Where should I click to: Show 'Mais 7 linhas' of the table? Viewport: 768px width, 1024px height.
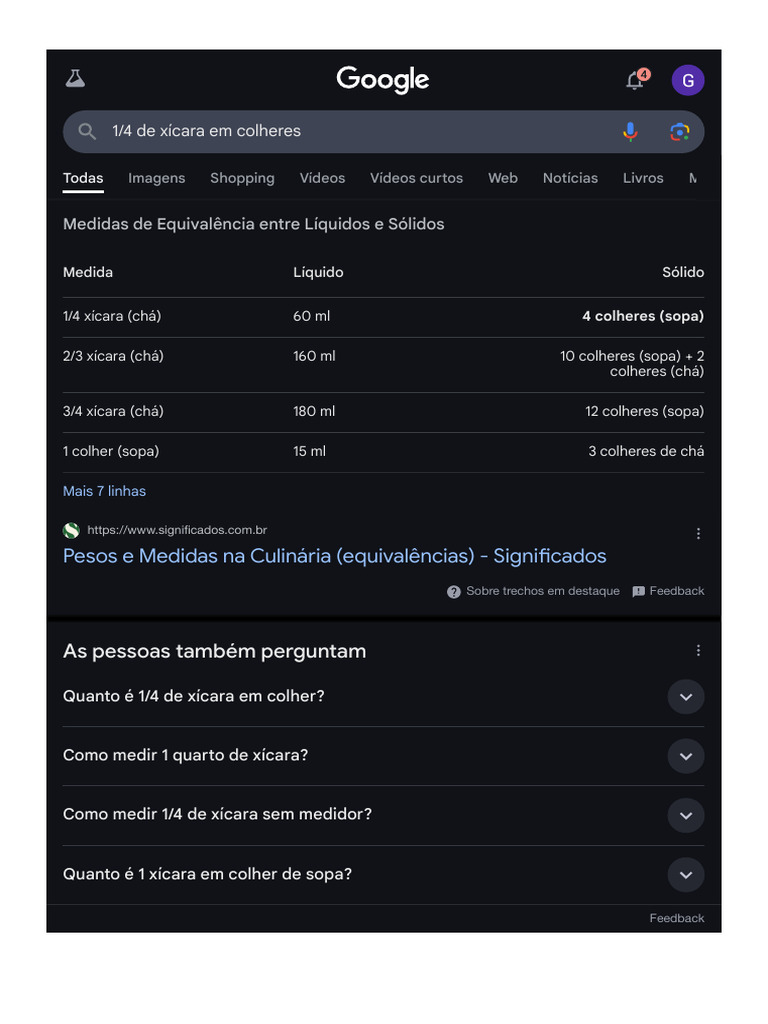click(104, 491)
